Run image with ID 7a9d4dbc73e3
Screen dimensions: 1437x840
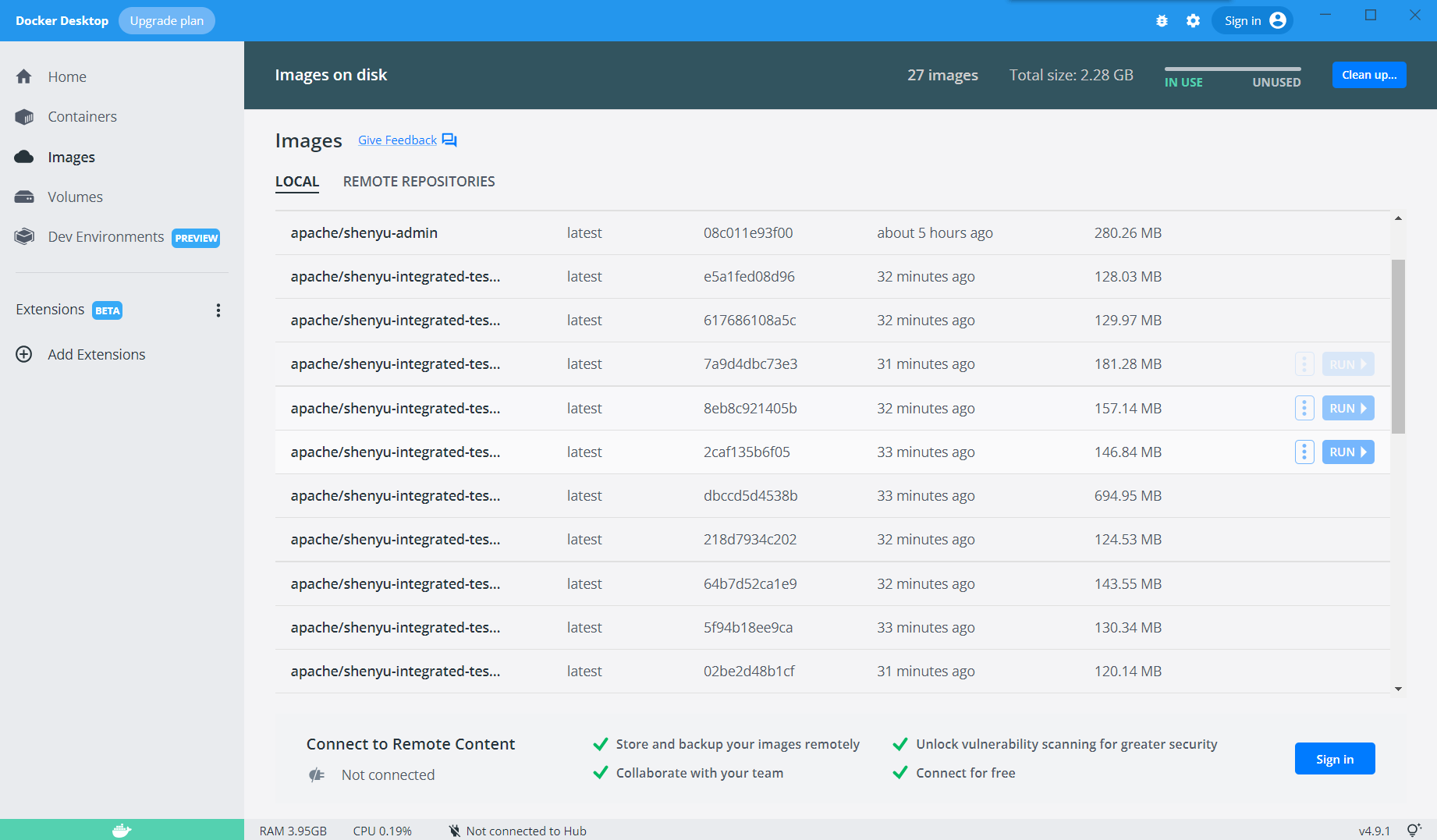pyautogui.click(x=1348, y=364)
